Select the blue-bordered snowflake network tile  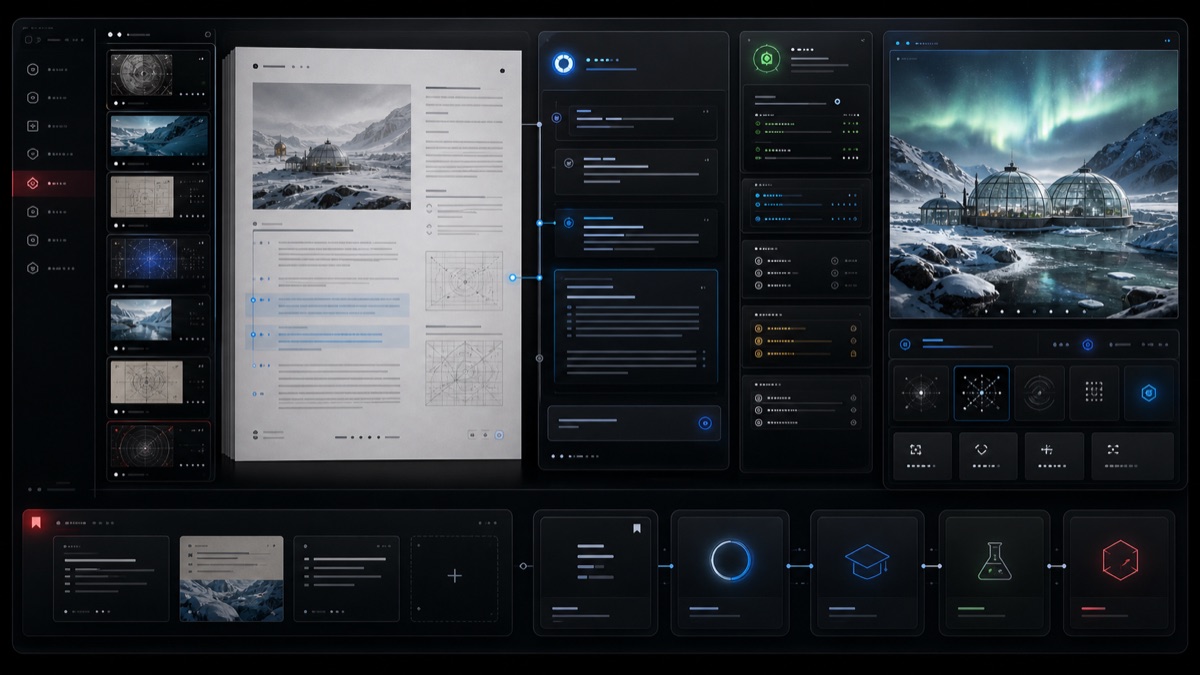coord(981,393)
